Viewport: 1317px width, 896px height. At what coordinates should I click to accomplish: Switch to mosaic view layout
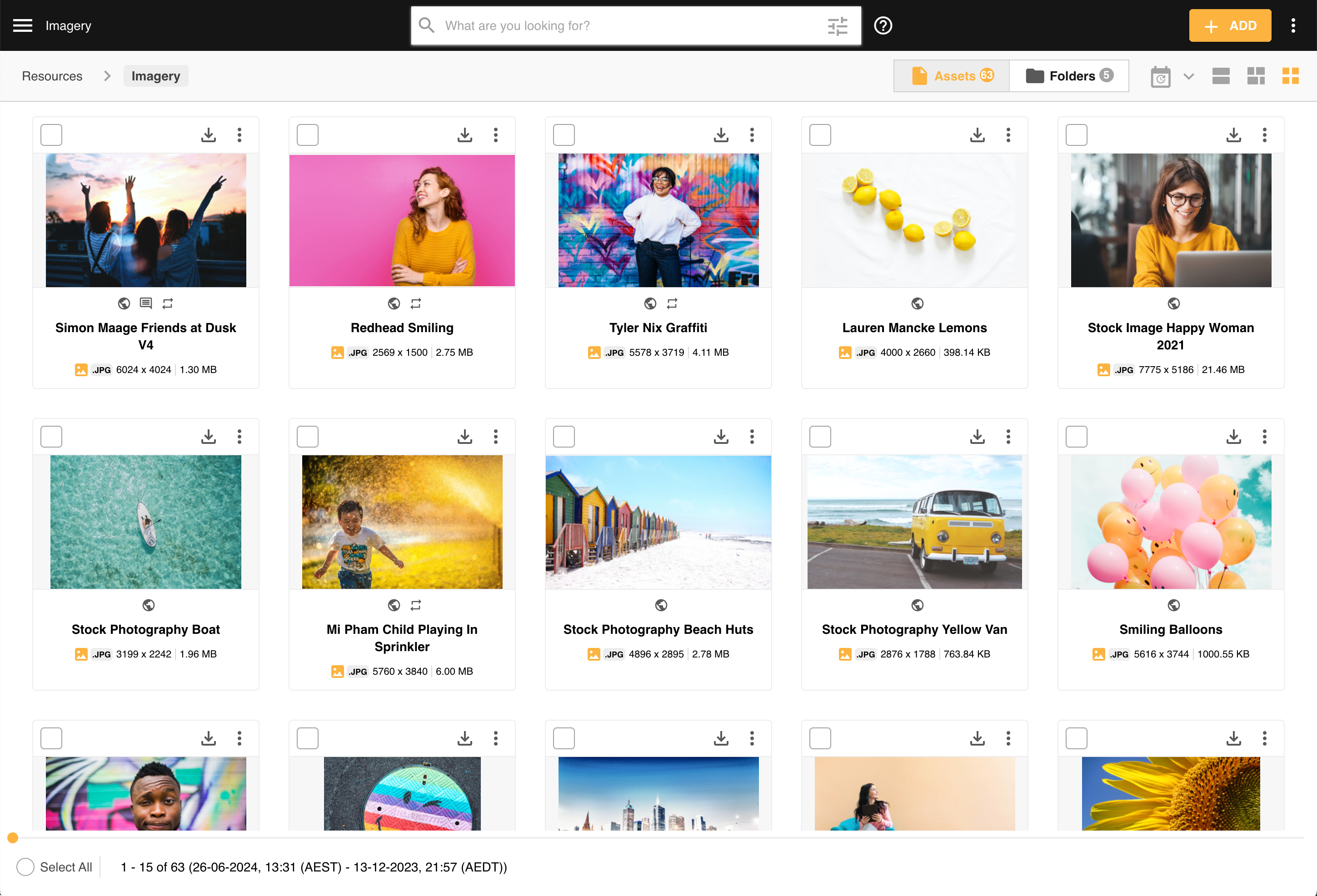[1256, 76]
